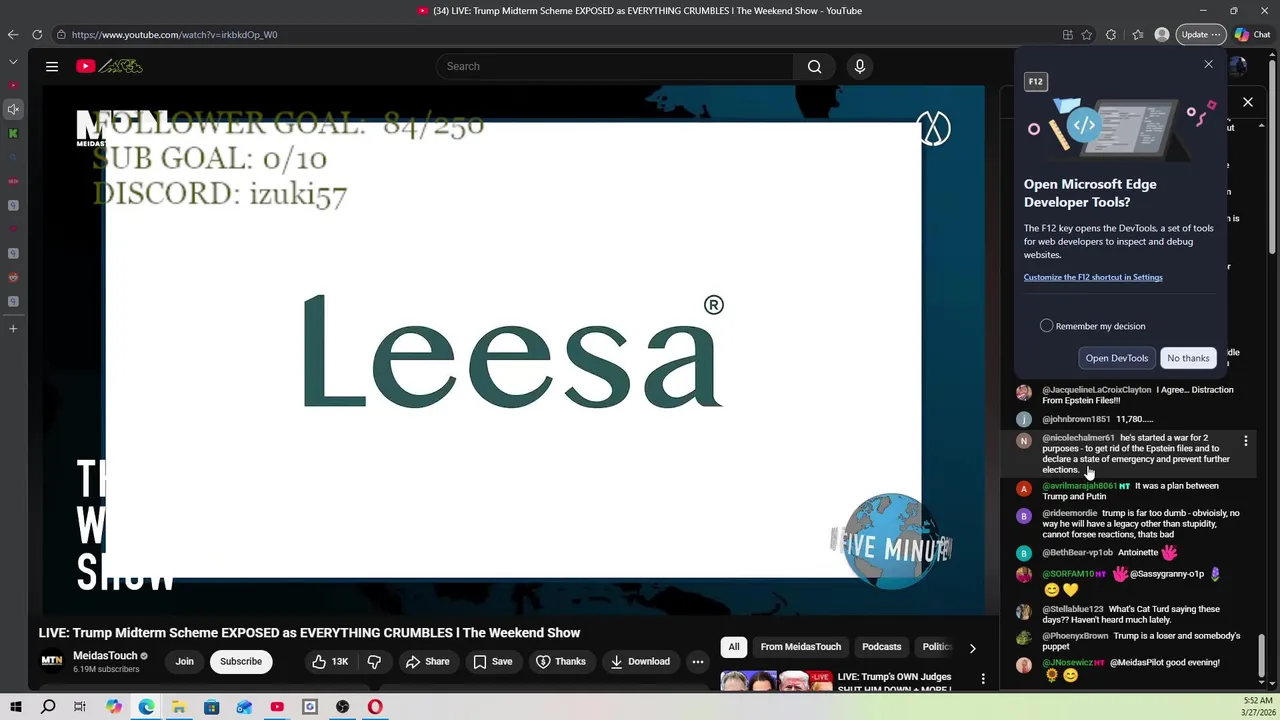Open Microsoft Store from the taskbar

212,707
